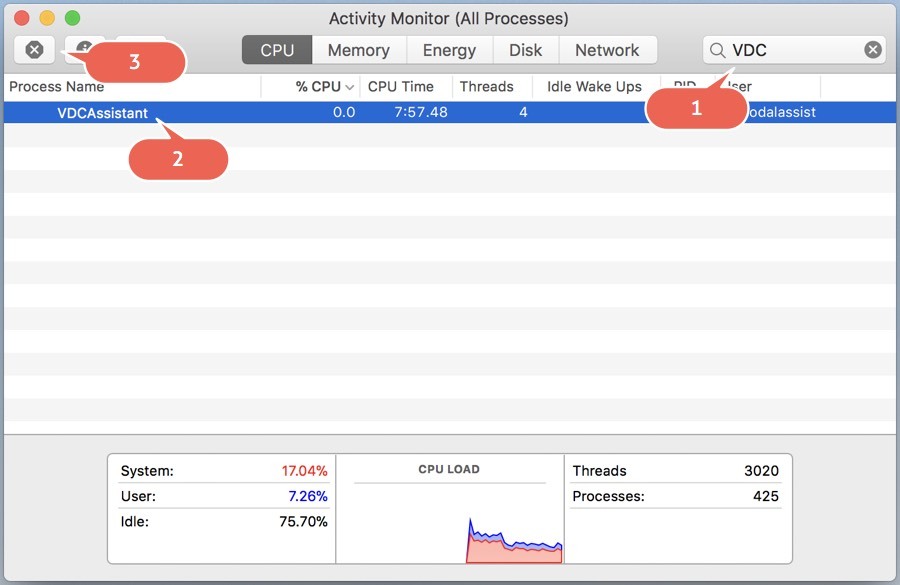This screenshot has width=900, height=585.
Task: Click the User 7.26% value
Action: point(308,496)
